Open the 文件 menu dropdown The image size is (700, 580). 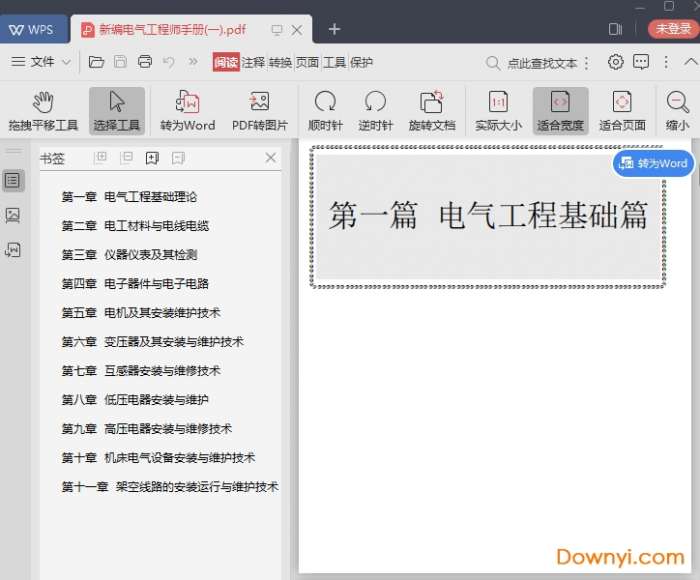[x=41, y=62]
